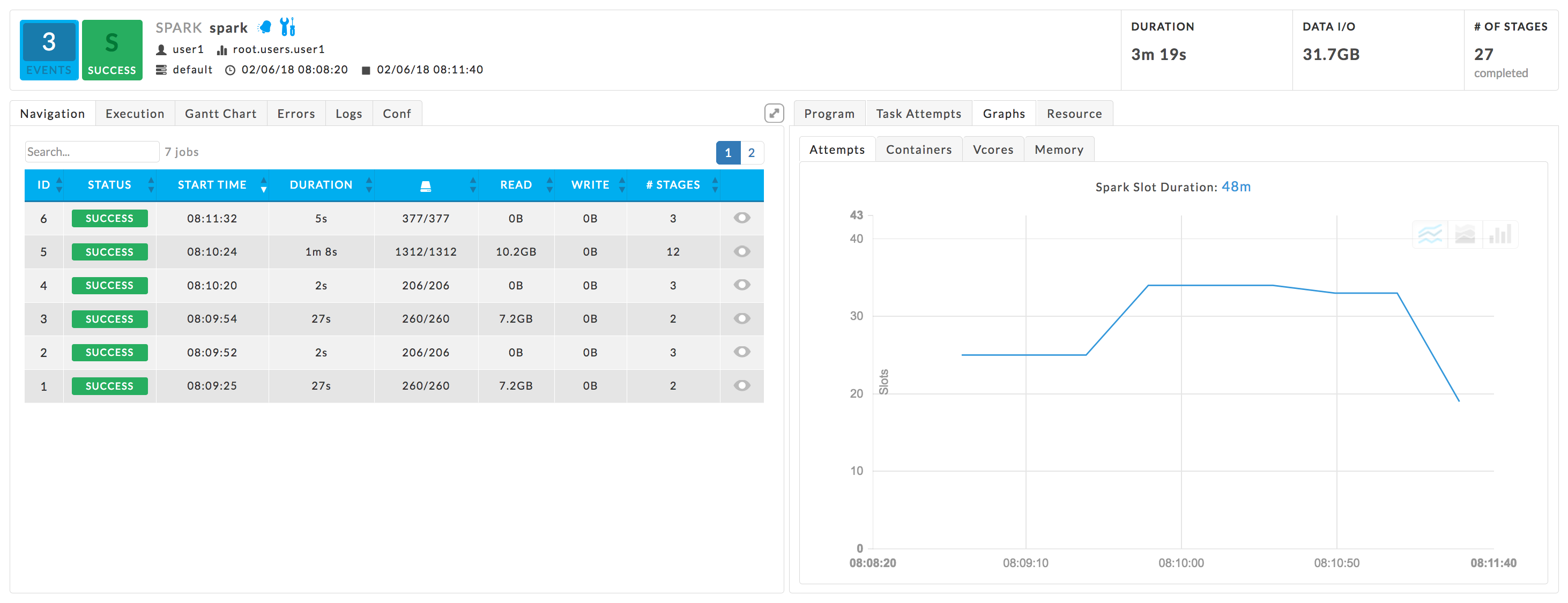Image resolution: width=1568 pixels, height=603 pixels.
Task: Switch chart to bar view icon
Action: (1500, 234)
